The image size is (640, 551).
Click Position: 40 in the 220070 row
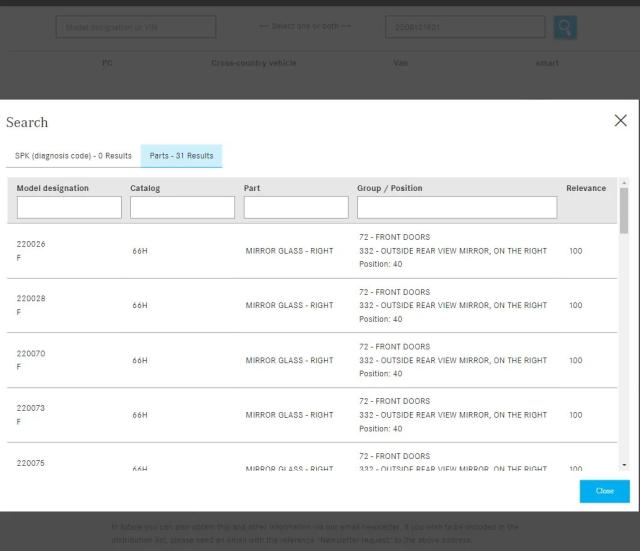pyautogui.click(x=381, y=373)
